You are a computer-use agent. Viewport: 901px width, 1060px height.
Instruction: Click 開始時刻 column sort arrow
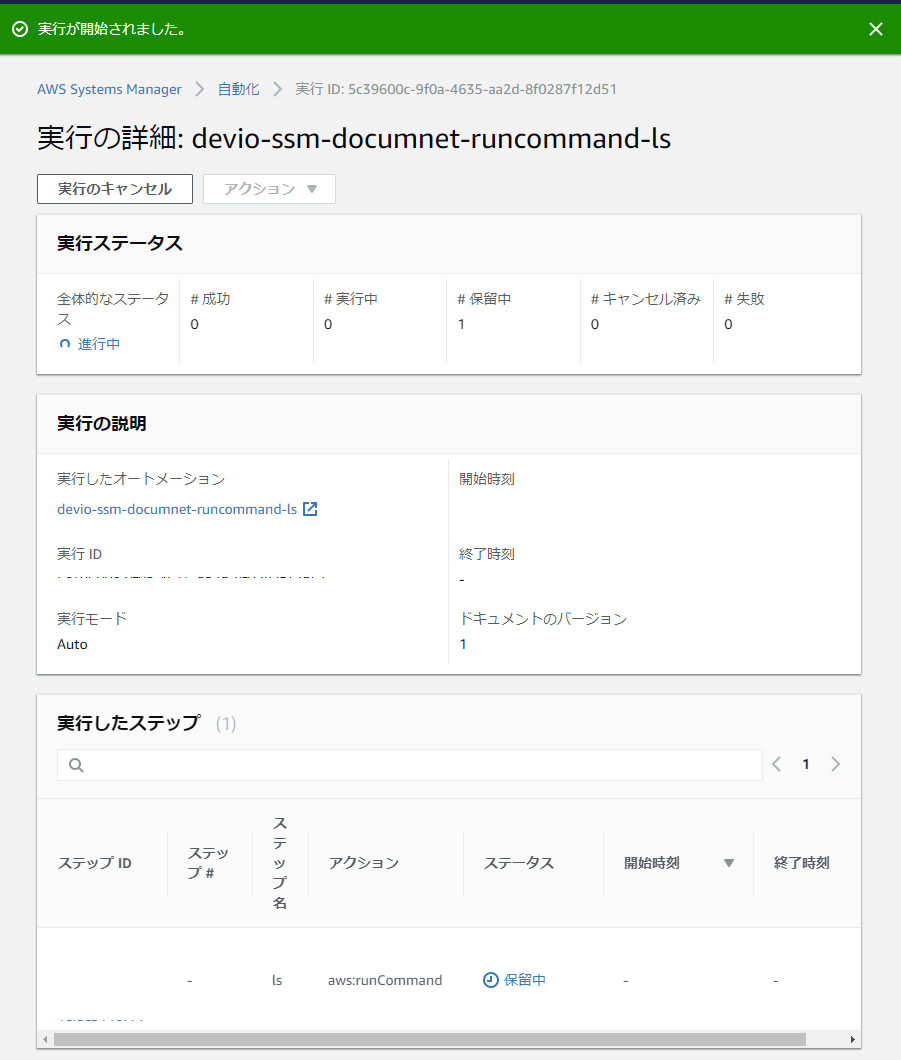(729, 863)
